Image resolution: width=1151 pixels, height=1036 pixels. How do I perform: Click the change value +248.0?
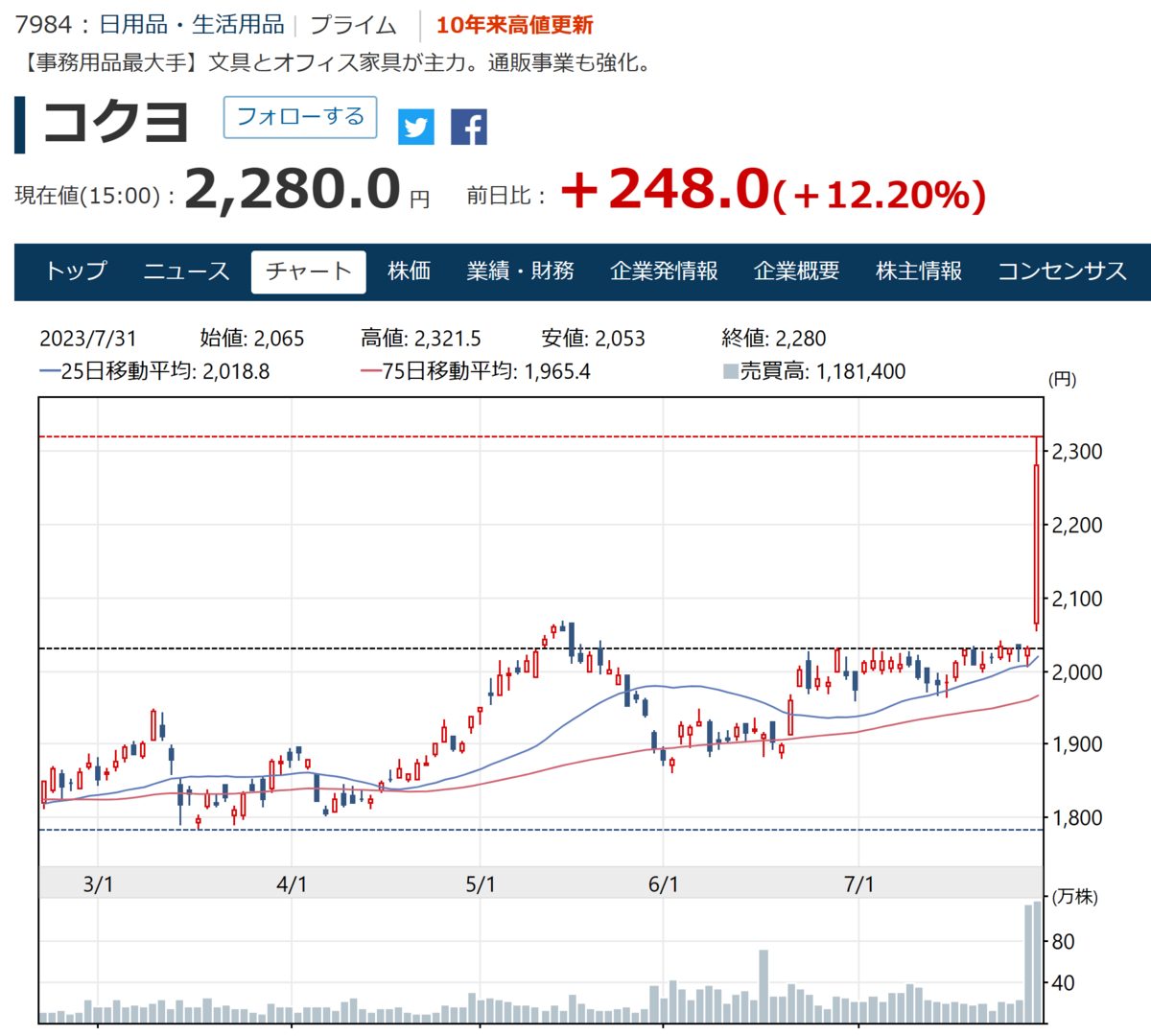tap(666, 188)
